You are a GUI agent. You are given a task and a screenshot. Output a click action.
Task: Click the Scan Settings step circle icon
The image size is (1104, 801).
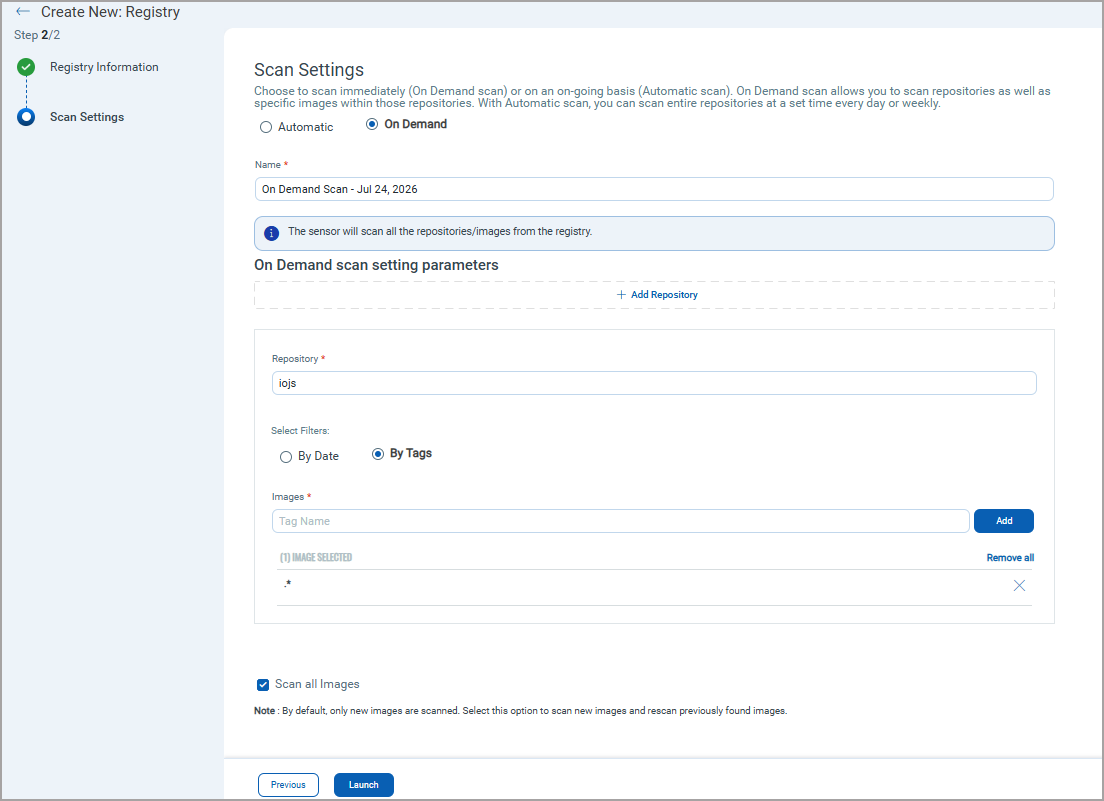point(26,117)
